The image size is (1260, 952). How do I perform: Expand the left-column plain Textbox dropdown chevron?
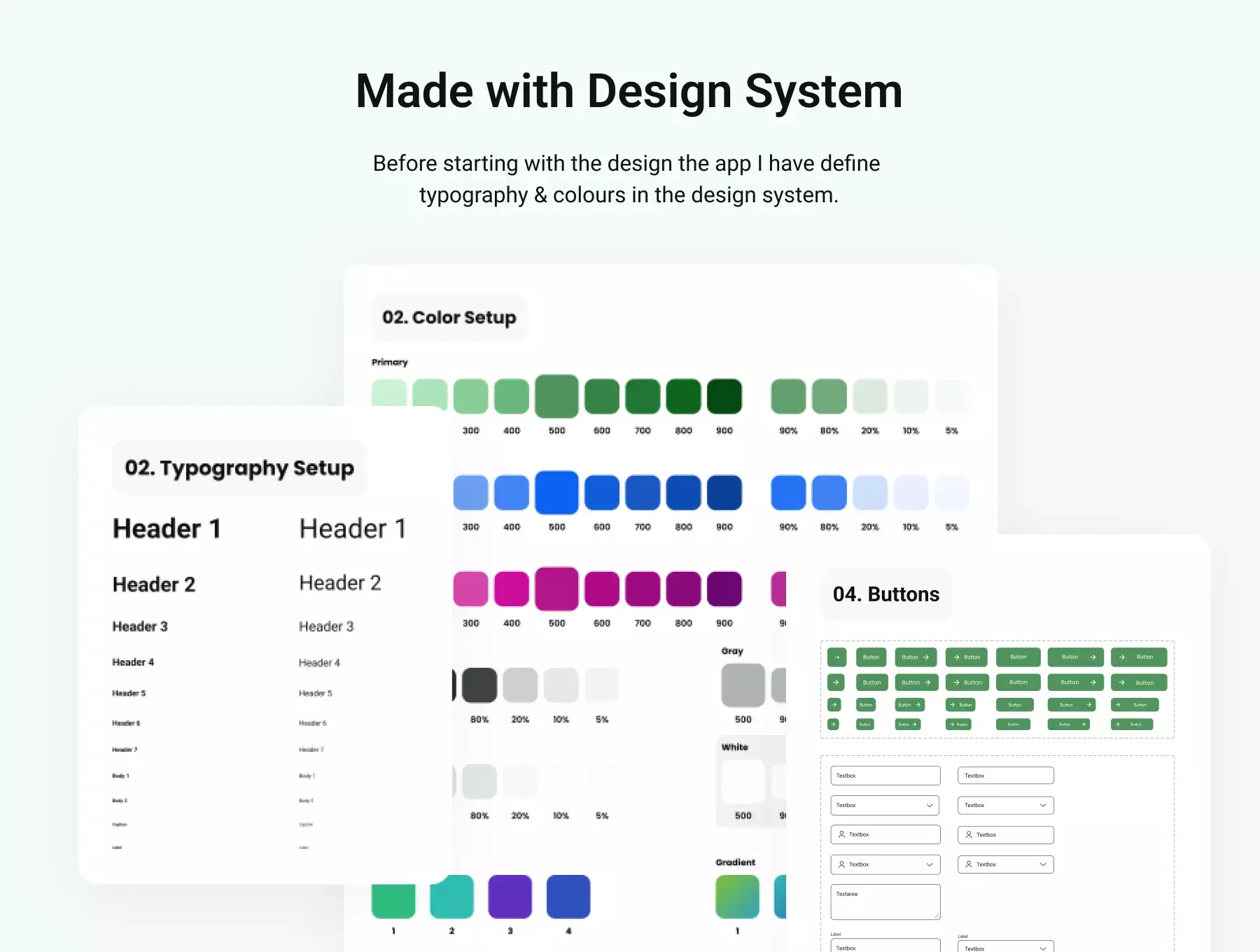[x=930, y=806]
